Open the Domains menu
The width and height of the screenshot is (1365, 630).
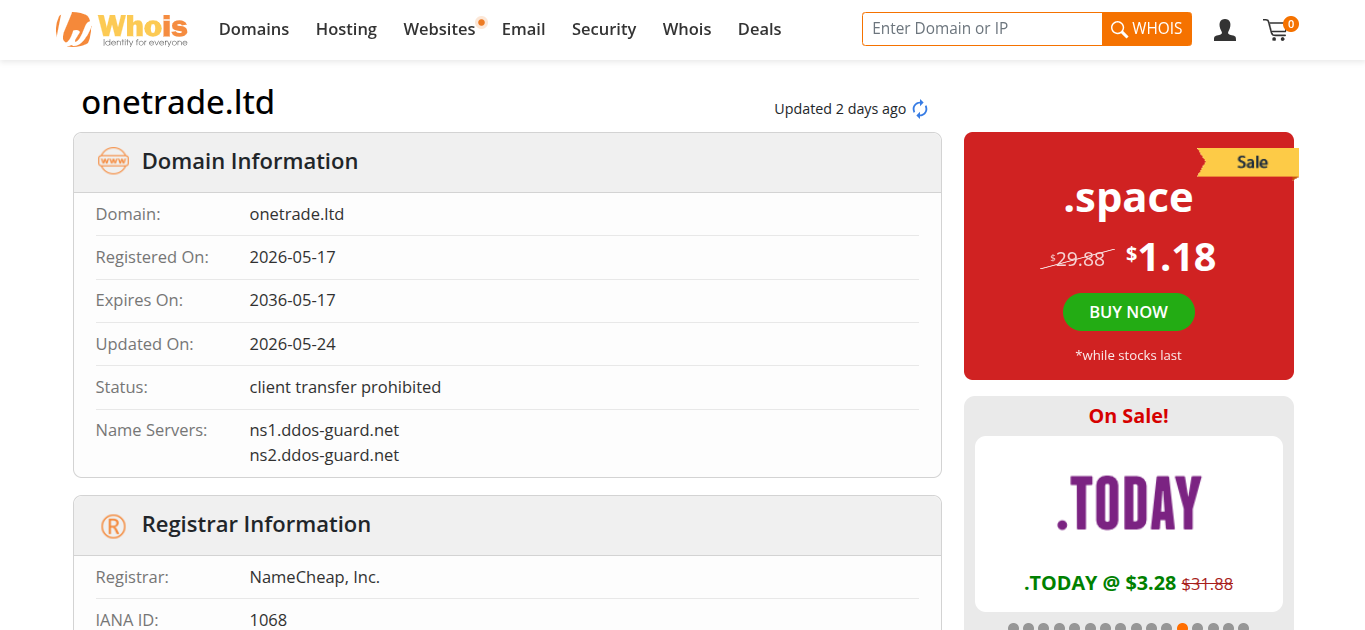[254, 29]
